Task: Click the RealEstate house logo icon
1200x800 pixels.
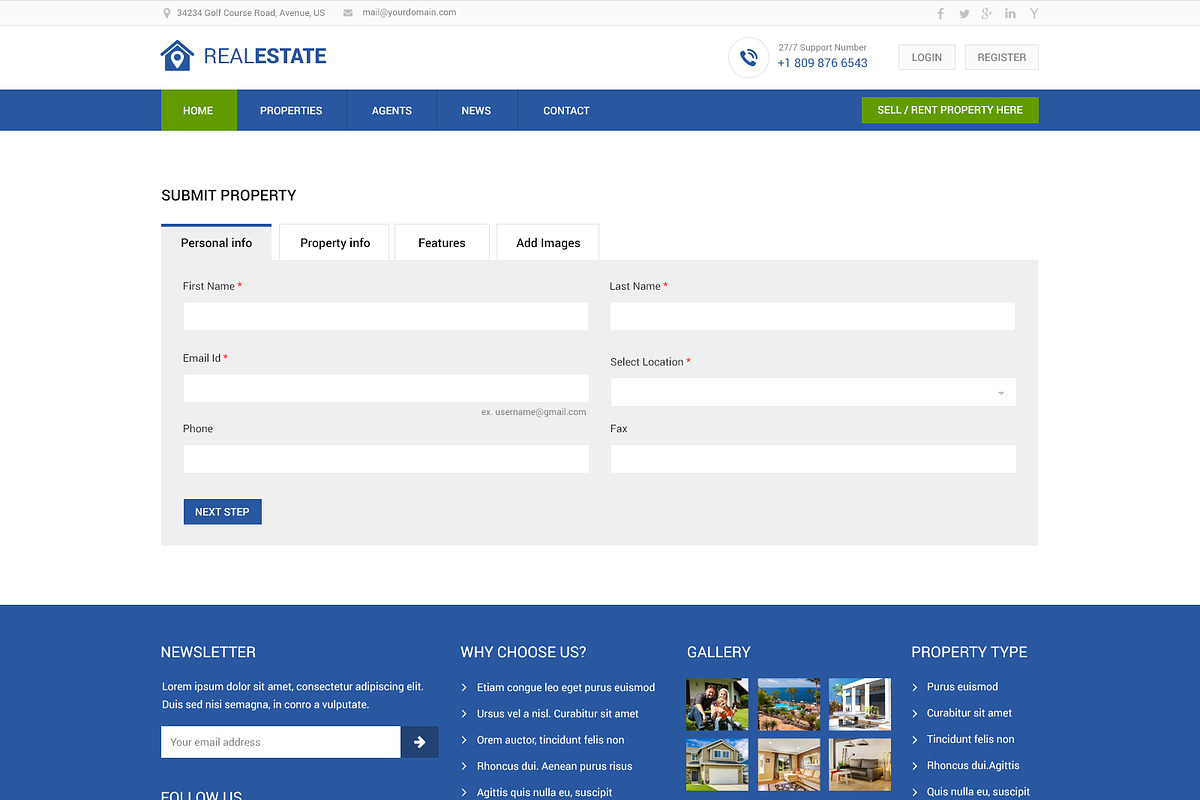Action: click(x=177, y=56)
